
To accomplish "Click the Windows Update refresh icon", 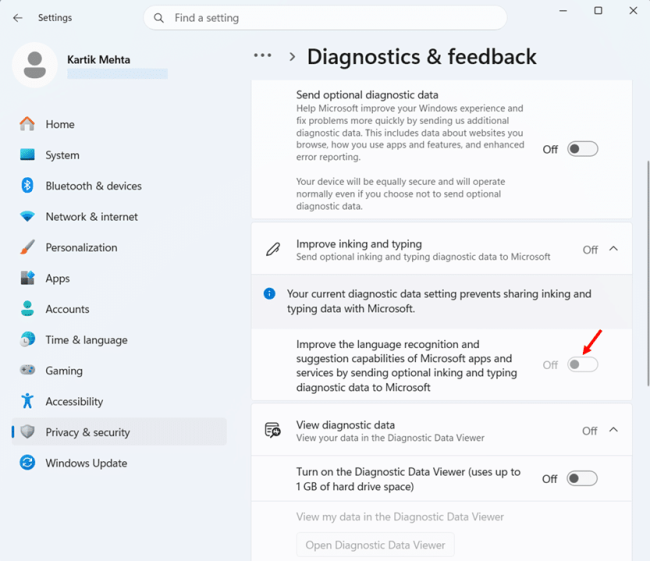I will click(x=27, y=463).
